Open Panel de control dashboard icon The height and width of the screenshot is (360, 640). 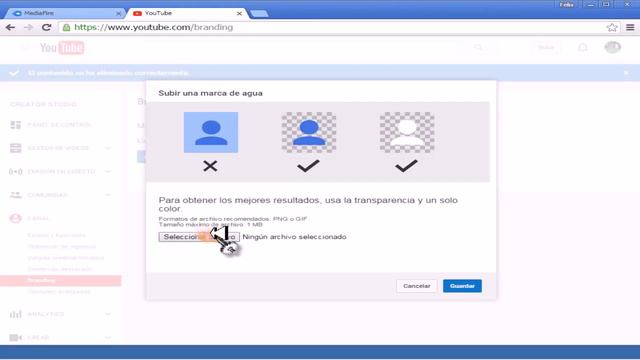coord(16,124)
